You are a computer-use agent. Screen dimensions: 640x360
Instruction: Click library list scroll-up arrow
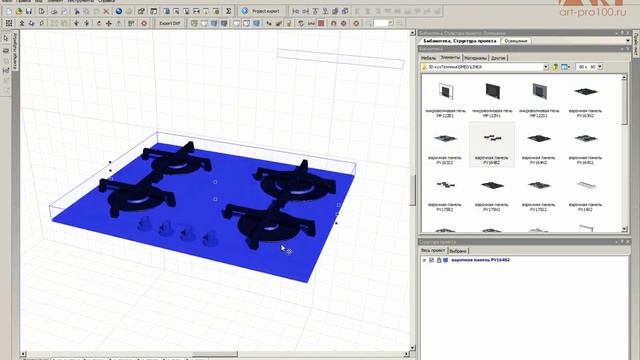pos(624,77)
